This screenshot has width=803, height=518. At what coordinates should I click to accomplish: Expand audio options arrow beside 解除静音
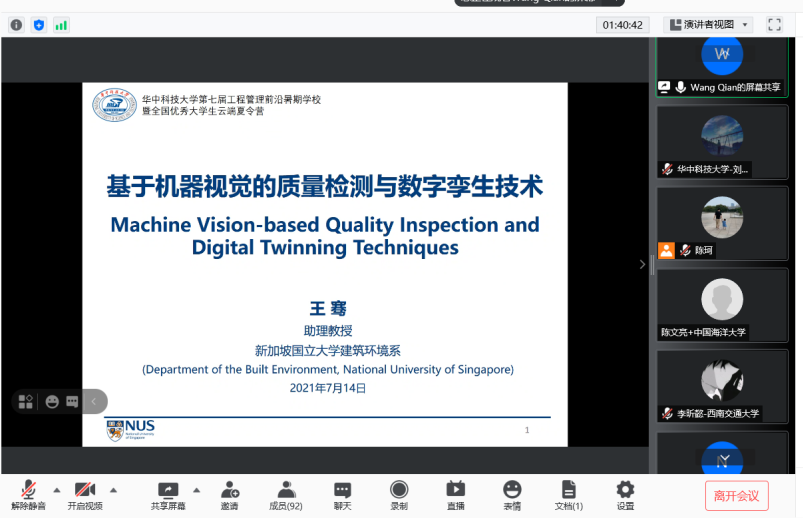coord(56,490)
